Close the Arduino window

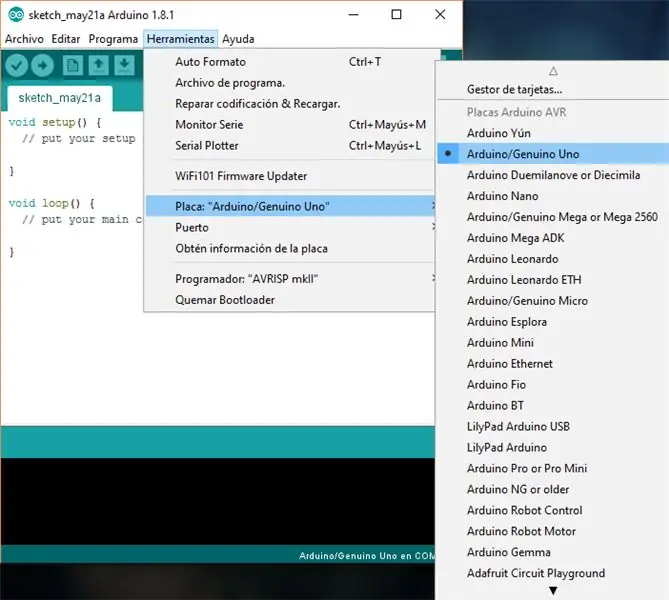coord(440,15)
